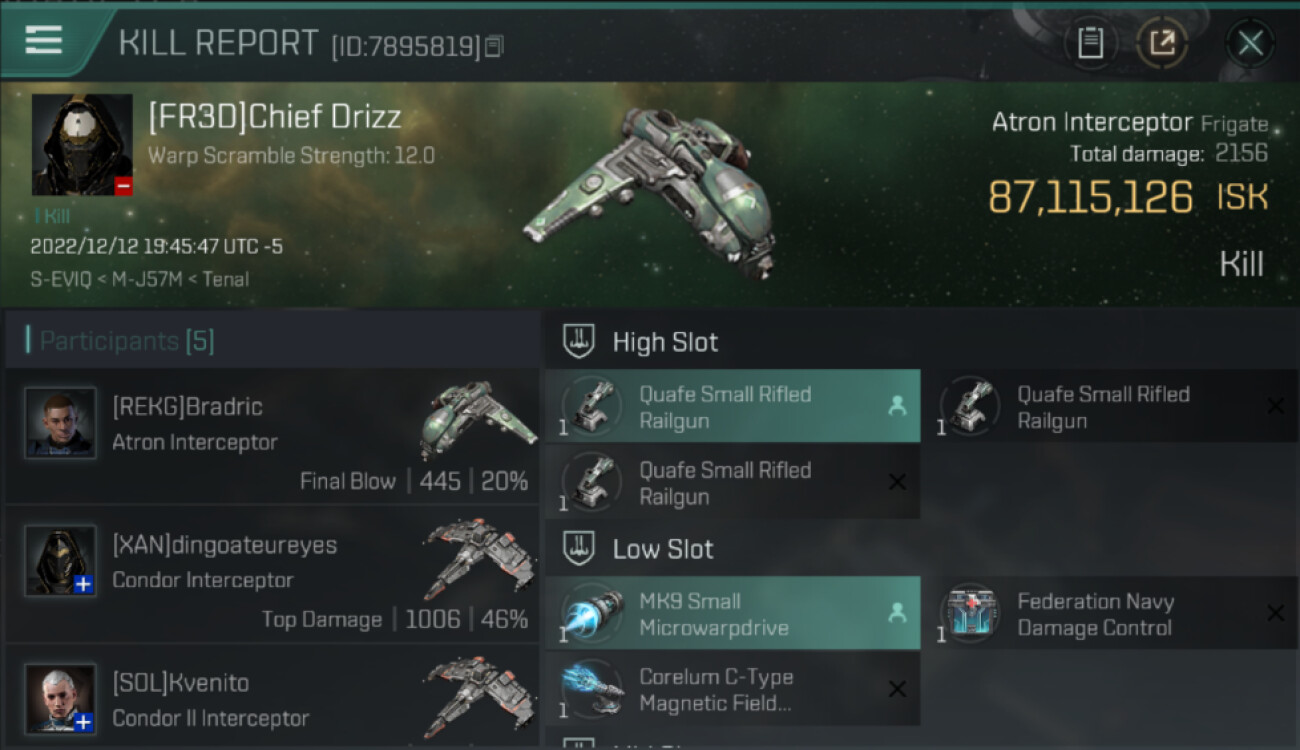
Task: Click the Participants [5] header
Action: click(126, 341)
